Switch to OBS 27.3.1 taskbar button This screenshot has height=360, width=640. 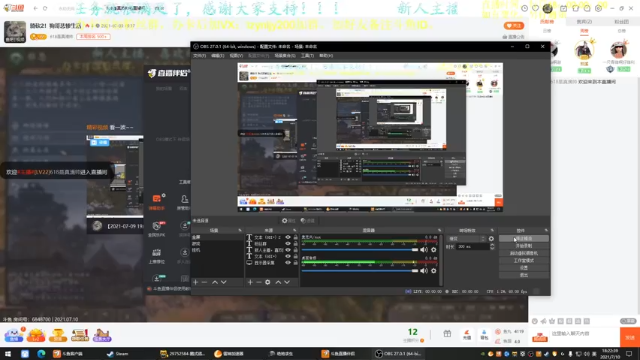[399, 353]
